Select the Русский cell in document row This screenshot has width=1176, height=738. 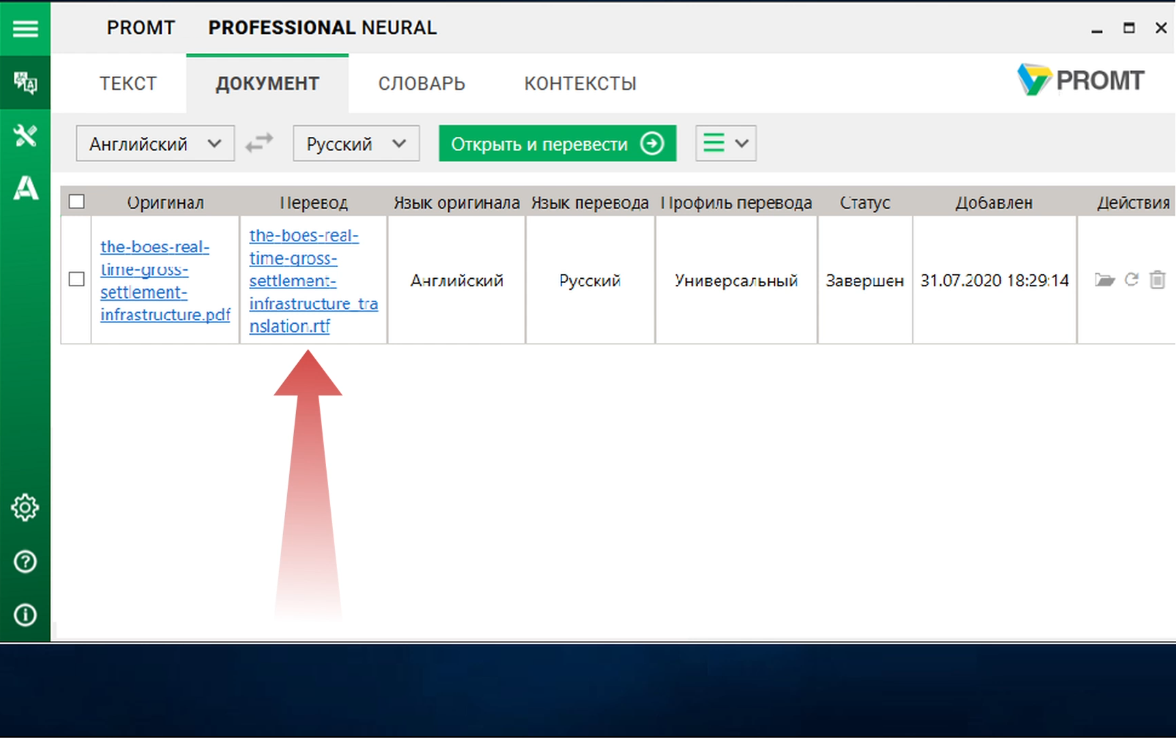(590, 280)
